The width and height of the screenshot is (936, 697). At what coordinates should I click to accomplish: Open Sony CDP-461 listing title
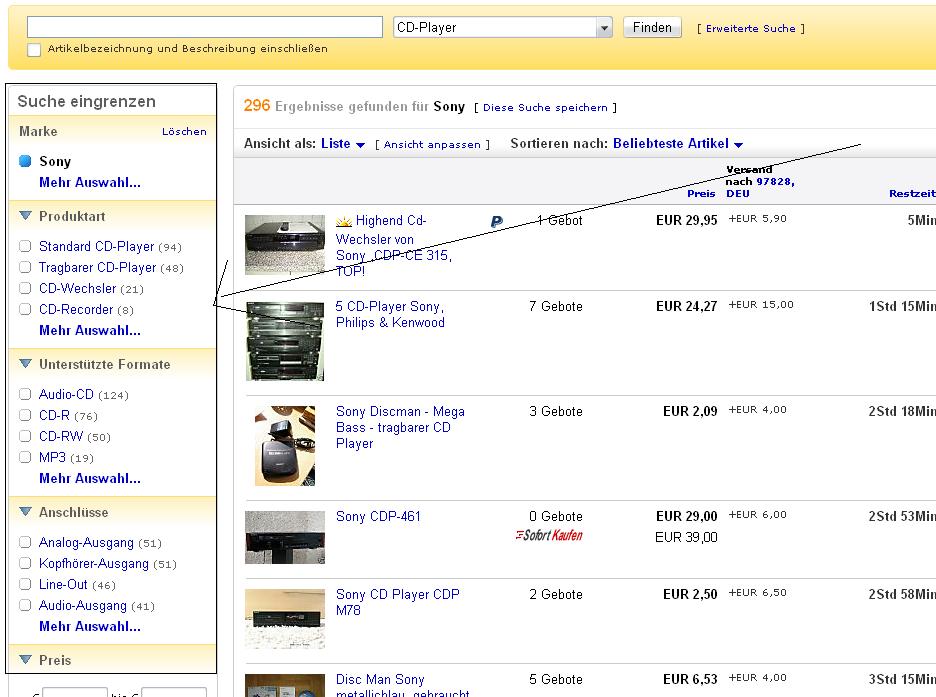point(378,517)
